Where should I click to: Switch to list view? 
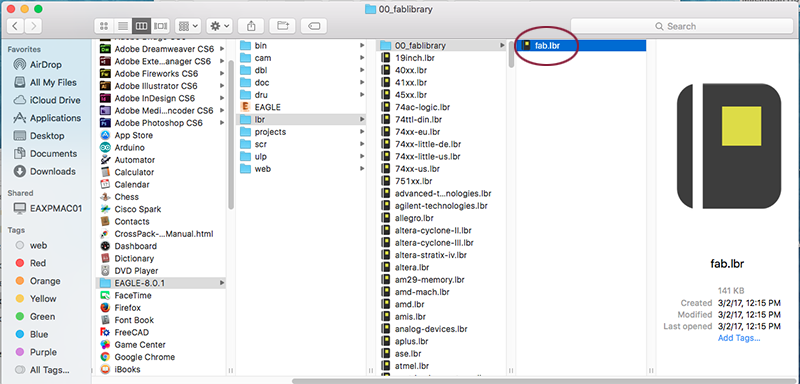coord(122,26)
